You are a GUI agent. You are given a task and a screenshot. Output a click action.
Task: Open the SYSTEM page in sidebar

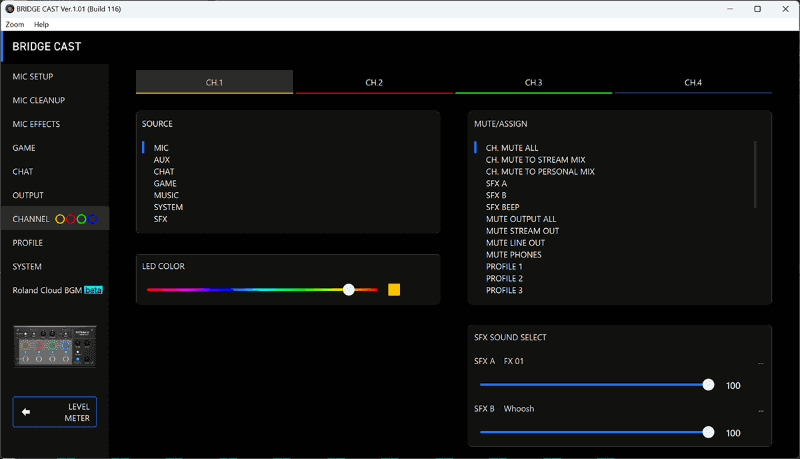pyautogui.click(x=55, y=266)
